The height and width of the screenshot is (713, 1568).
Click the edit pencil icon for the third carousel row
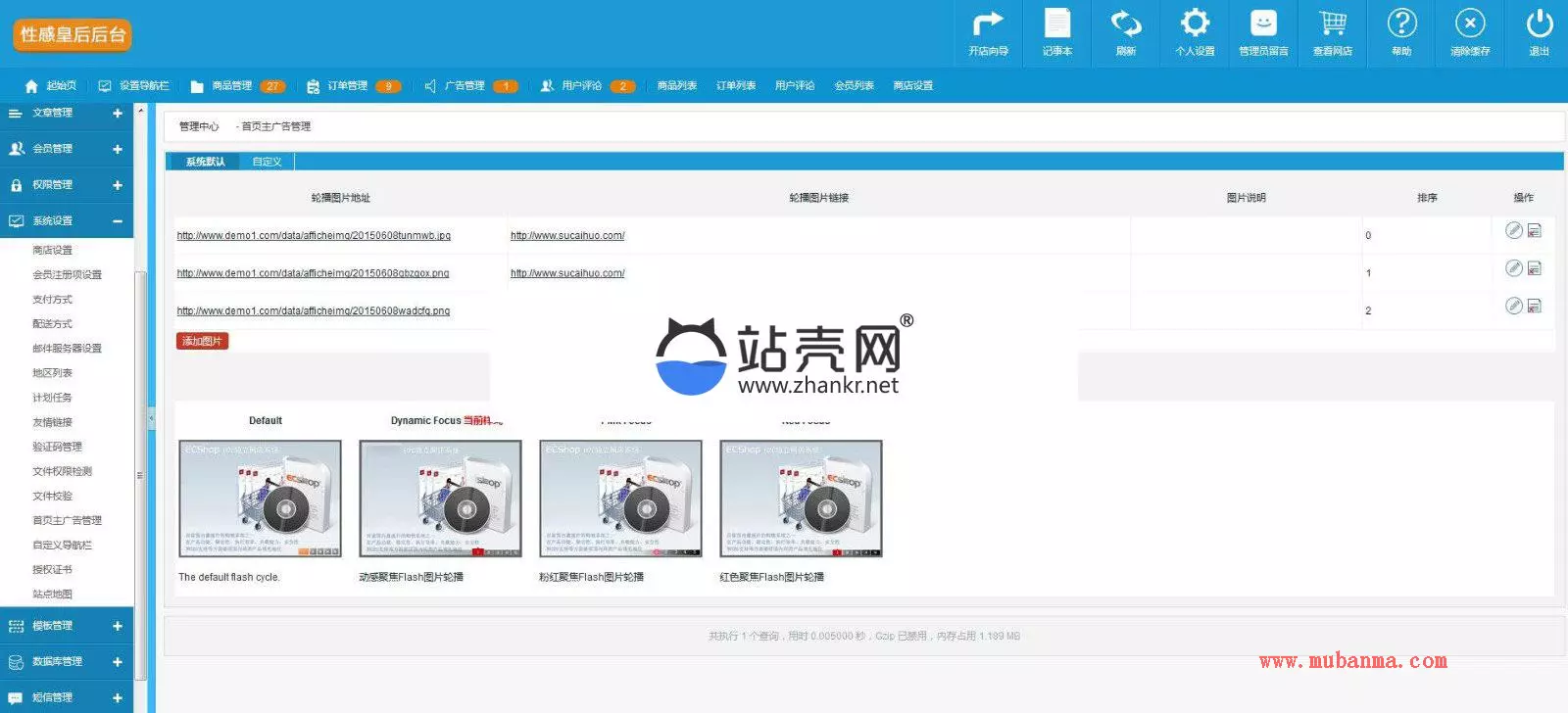click(1514, 306)
